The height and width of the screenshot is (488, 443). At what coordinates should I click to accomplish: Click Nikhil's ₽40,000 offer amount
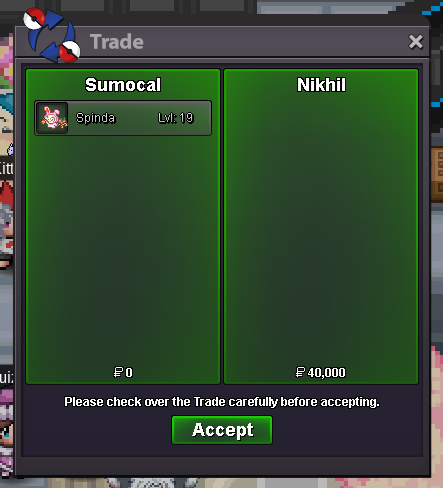click(321, 372)
